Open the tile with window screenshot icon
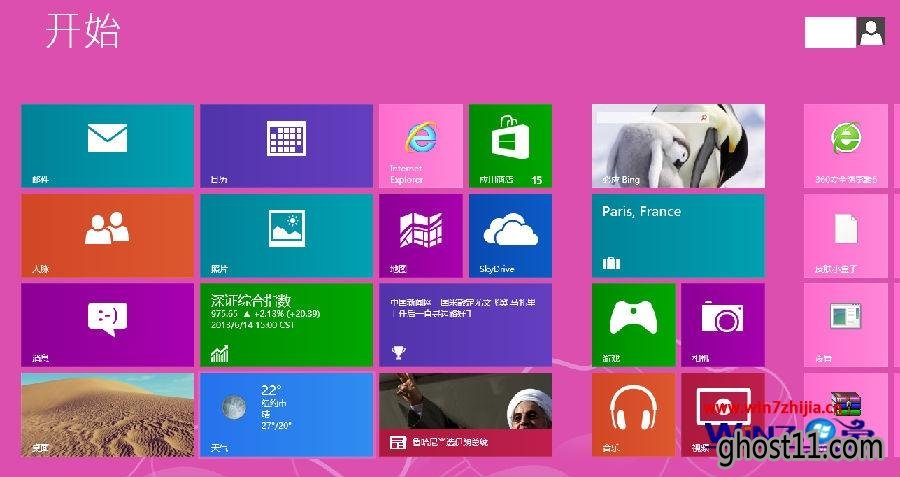Viewport: 900px width, 477px height. (846, 325)
